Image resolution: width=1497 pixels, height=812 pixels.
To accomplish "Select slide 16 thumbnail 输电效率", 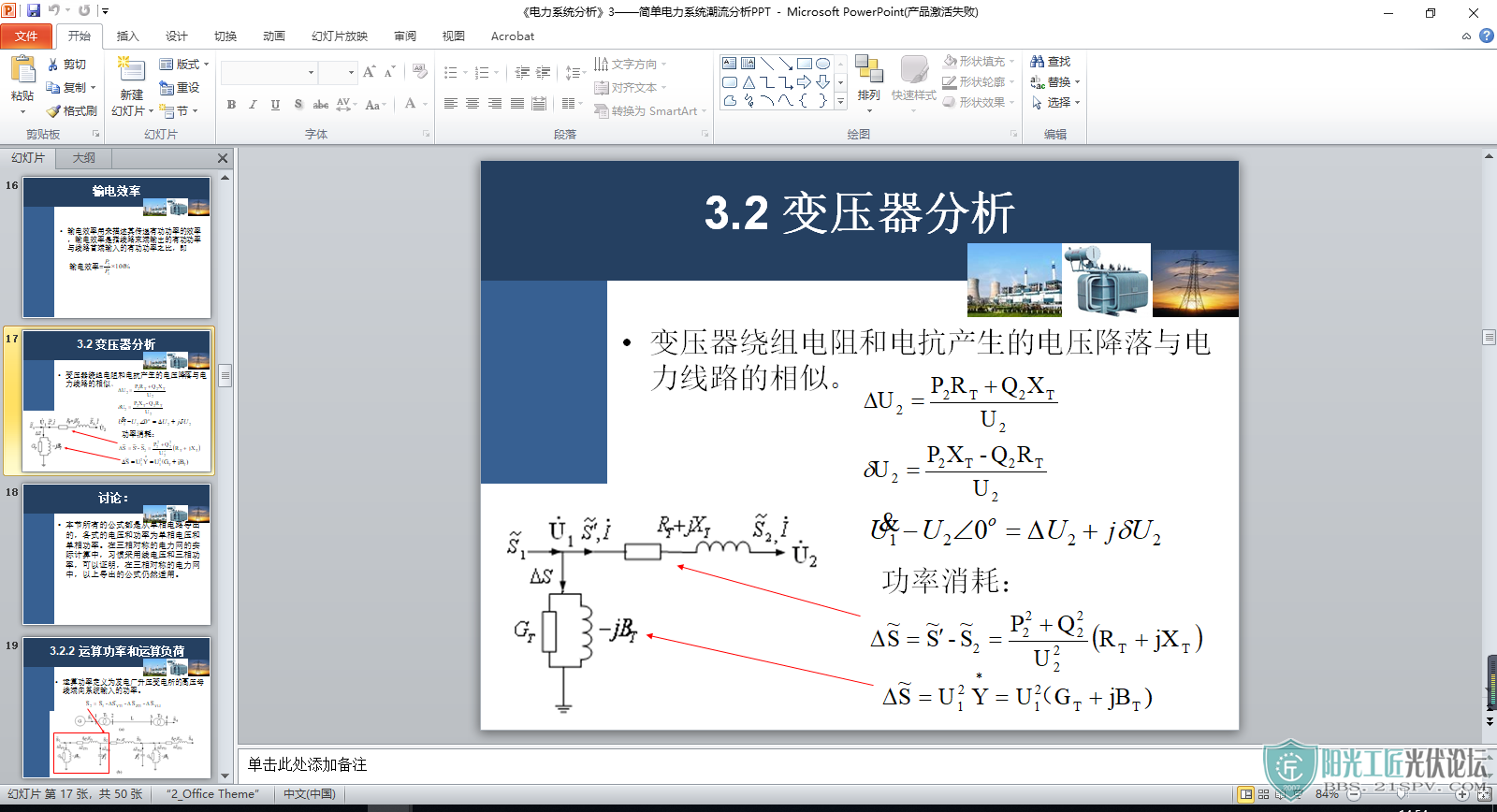I will click(117, 248).
